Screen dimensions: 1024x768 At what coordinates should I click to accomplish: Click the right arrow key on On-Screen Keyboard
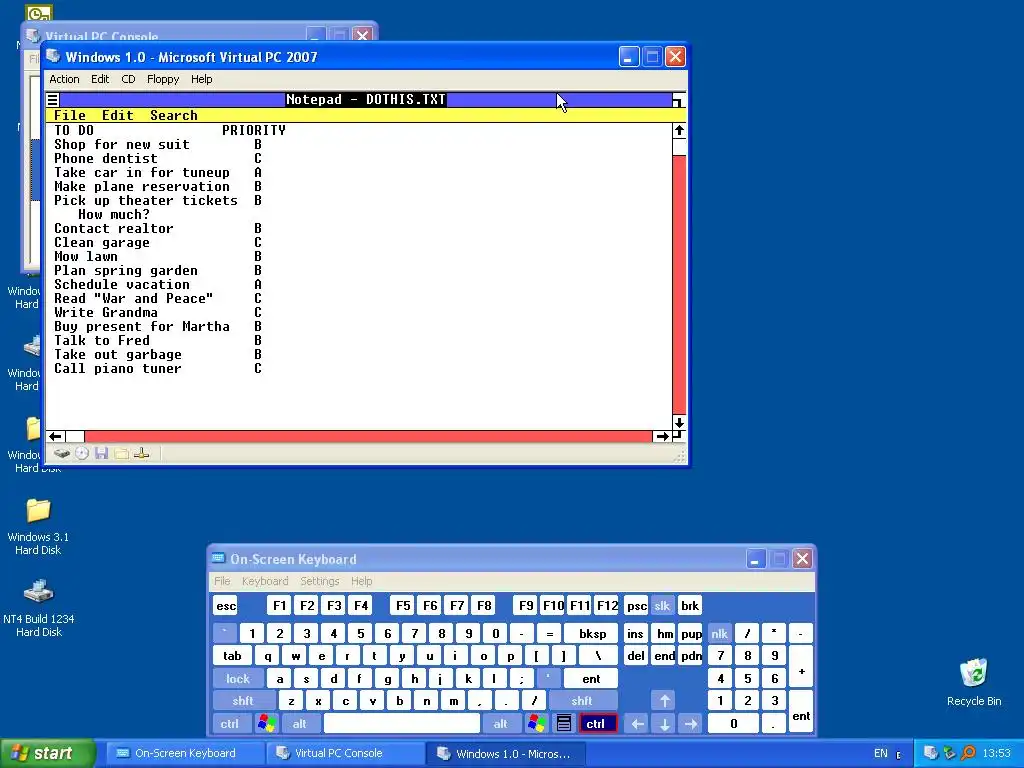[x=691, y=724]
